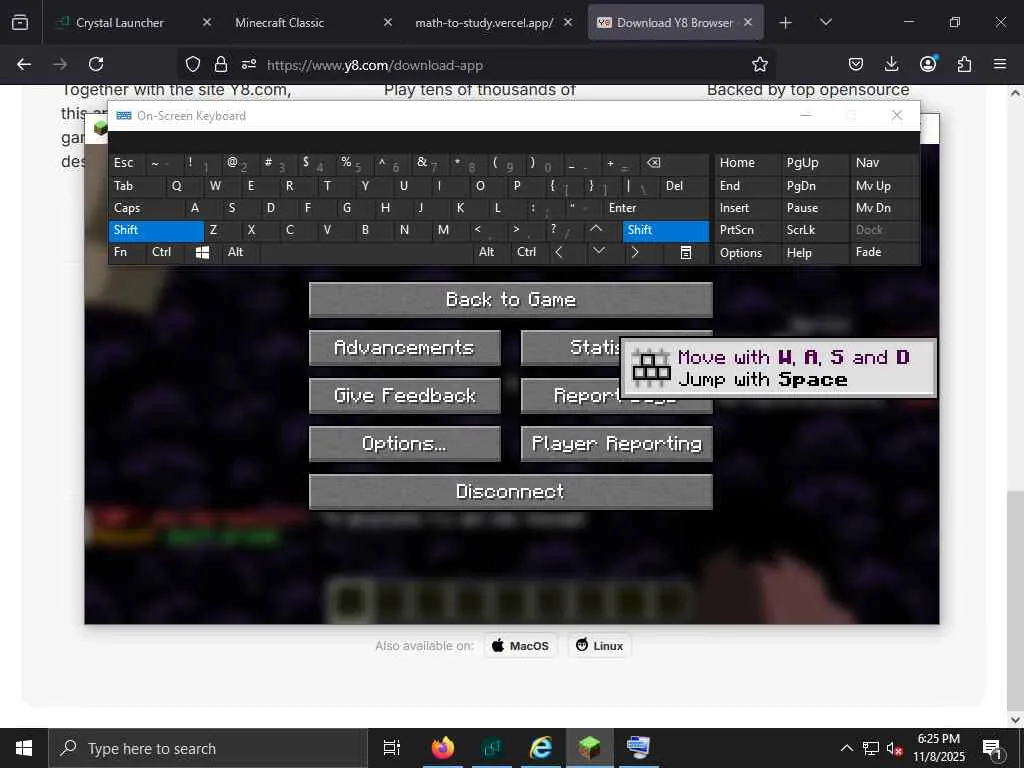Click the site padlock icon
Screen dimensions: 1024x768
point(221,64)
